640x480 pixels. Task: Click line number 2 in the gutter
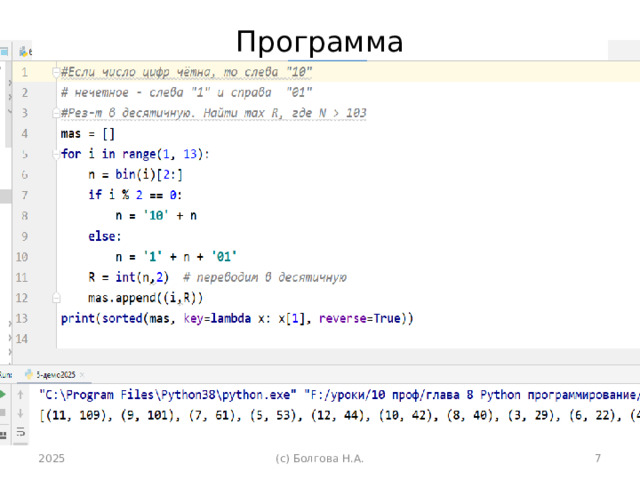(x=24, y=93)
